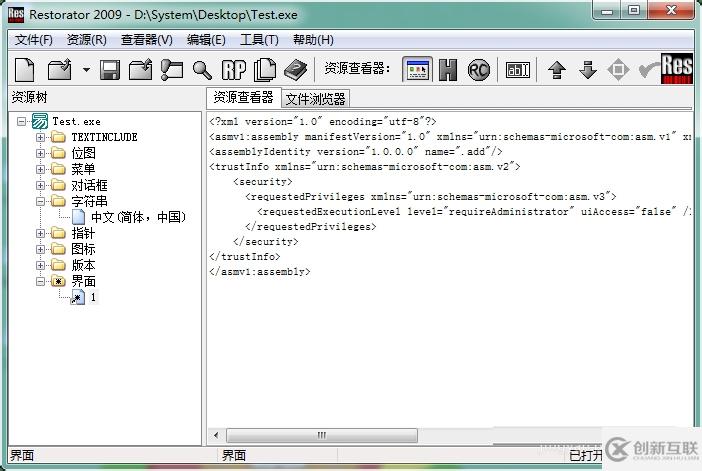Click the horizontal scrollbar thumb

[322, 435]
